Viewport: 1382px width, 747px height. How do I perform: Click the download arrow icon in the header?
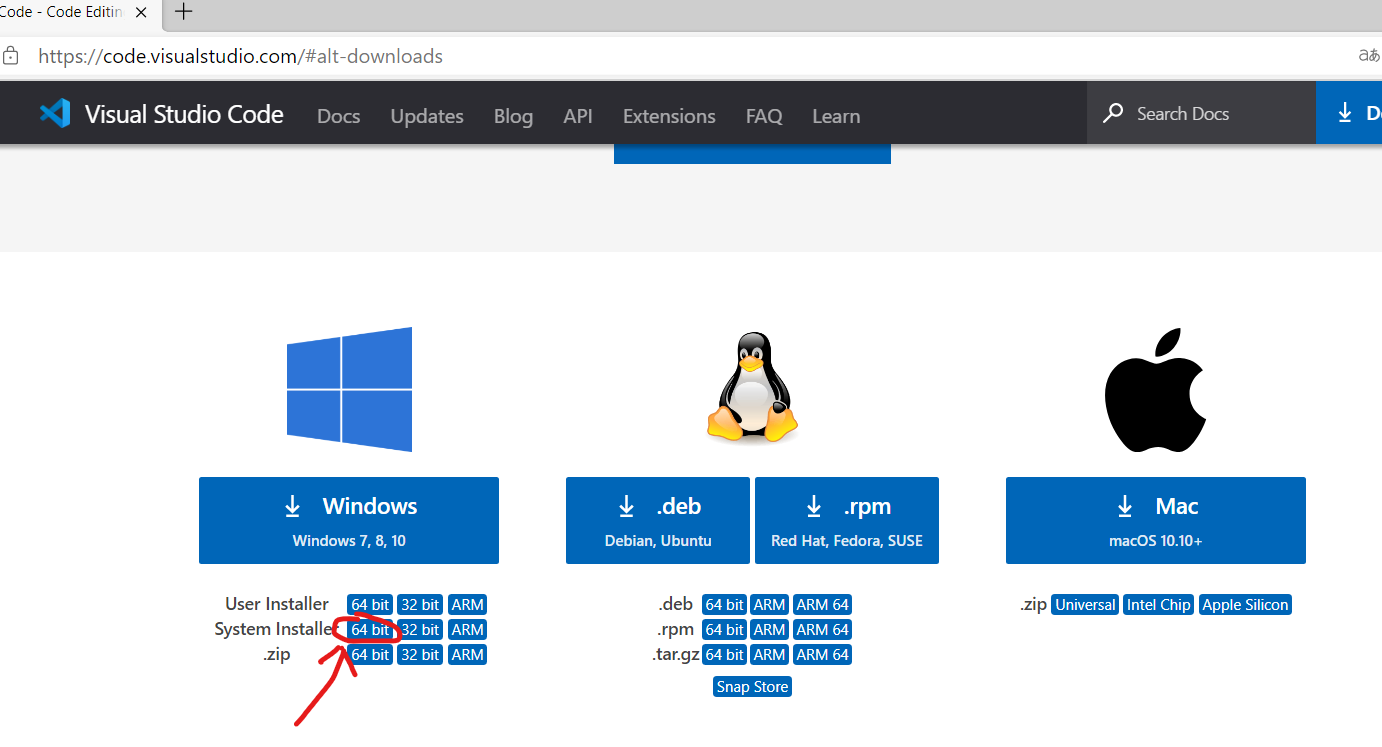coord(1346,113)
